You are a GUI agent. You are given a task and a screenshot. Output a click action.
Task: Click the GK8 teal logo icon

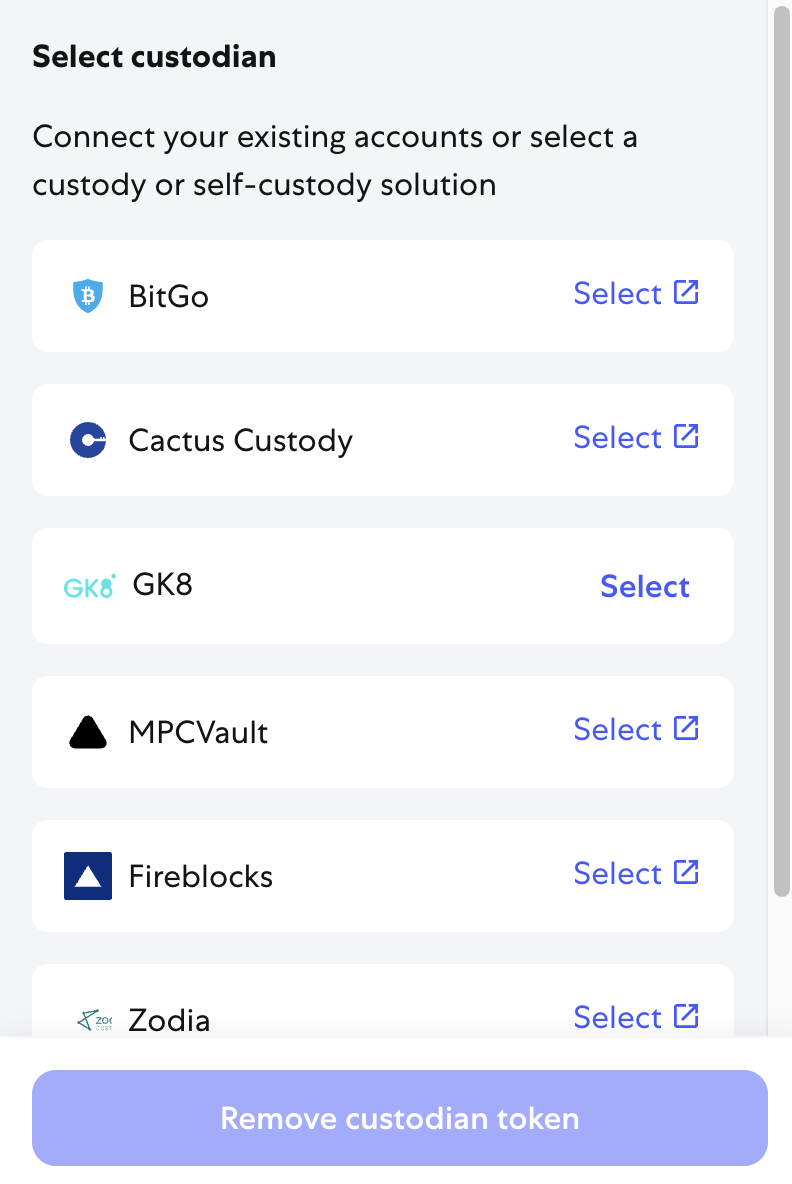89,586
